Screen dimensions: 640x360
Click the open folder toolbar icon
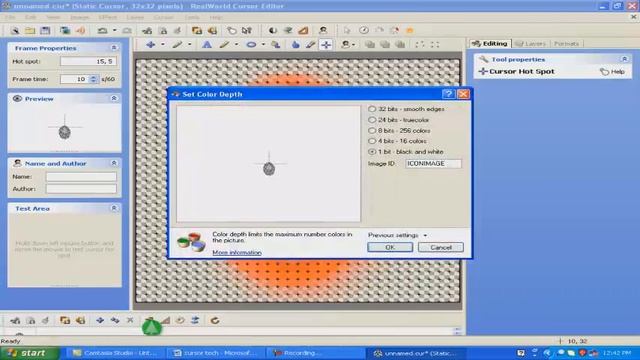30,31
